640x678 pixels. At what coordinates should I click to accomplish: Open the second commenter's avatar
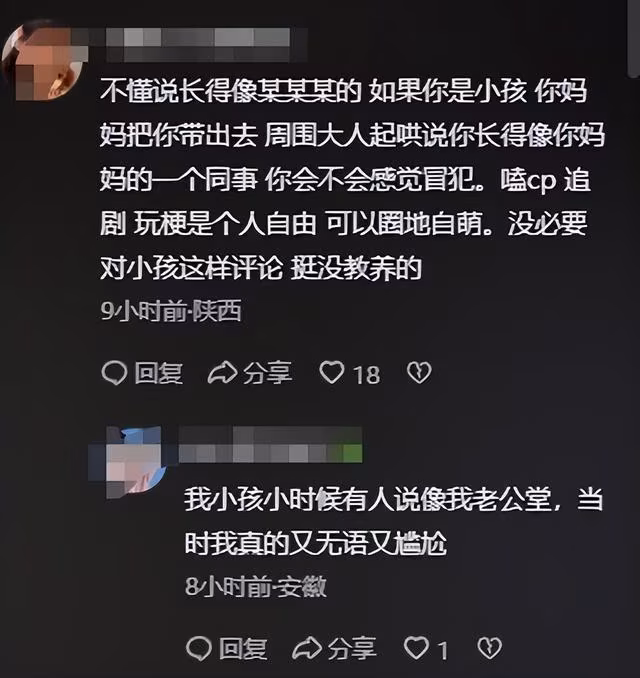click(x=128, y=462)
